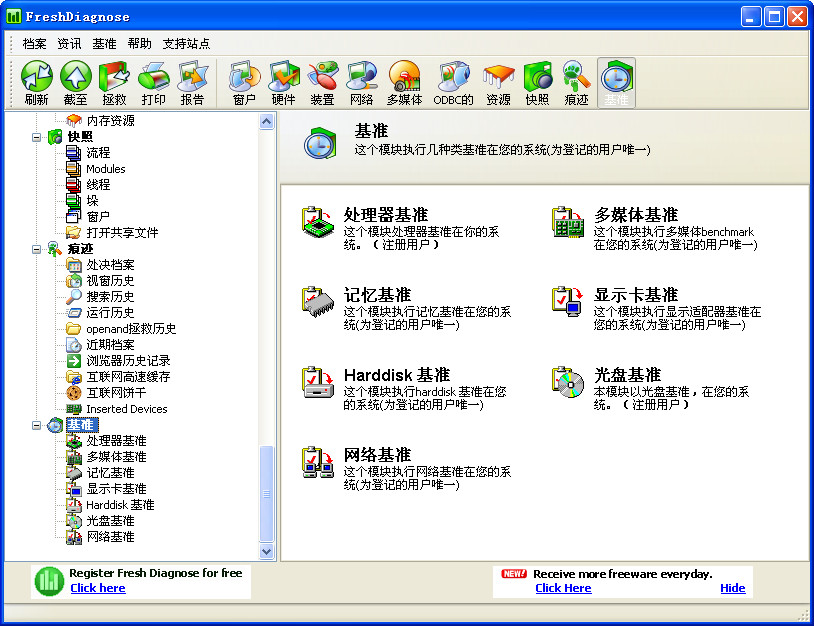Image resolution: width=814 pixels, height=626 pixels.
Task: Select 浏览器历史记录 in the tree
Action: 128,361
